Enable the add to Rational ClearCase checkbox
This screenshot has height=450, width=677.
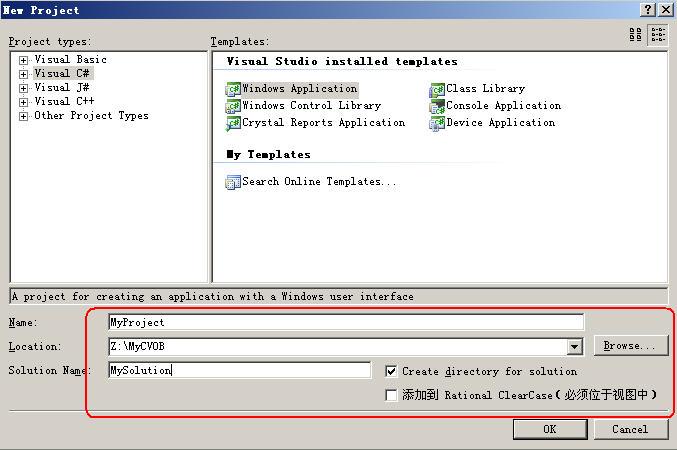391,395
